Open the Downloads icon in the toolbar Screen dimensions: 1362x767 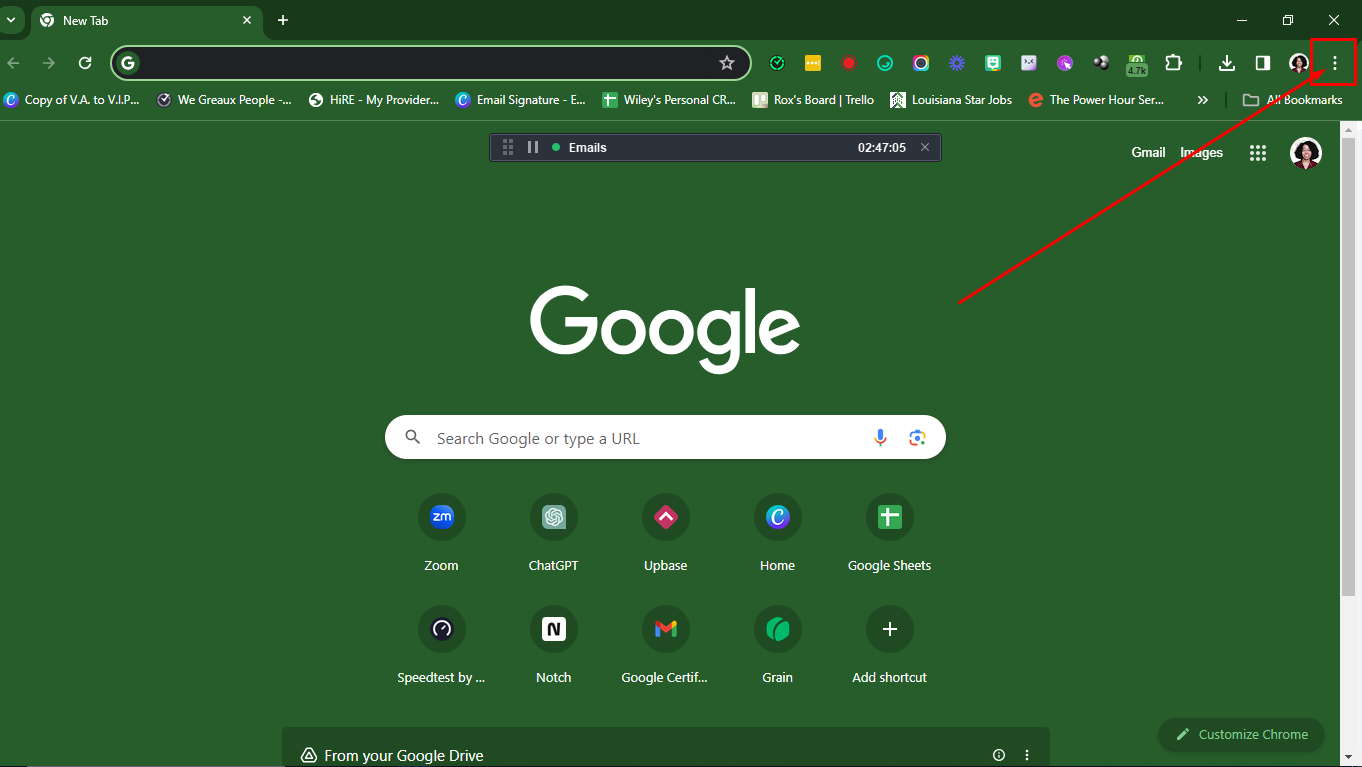coord(1226,62)
